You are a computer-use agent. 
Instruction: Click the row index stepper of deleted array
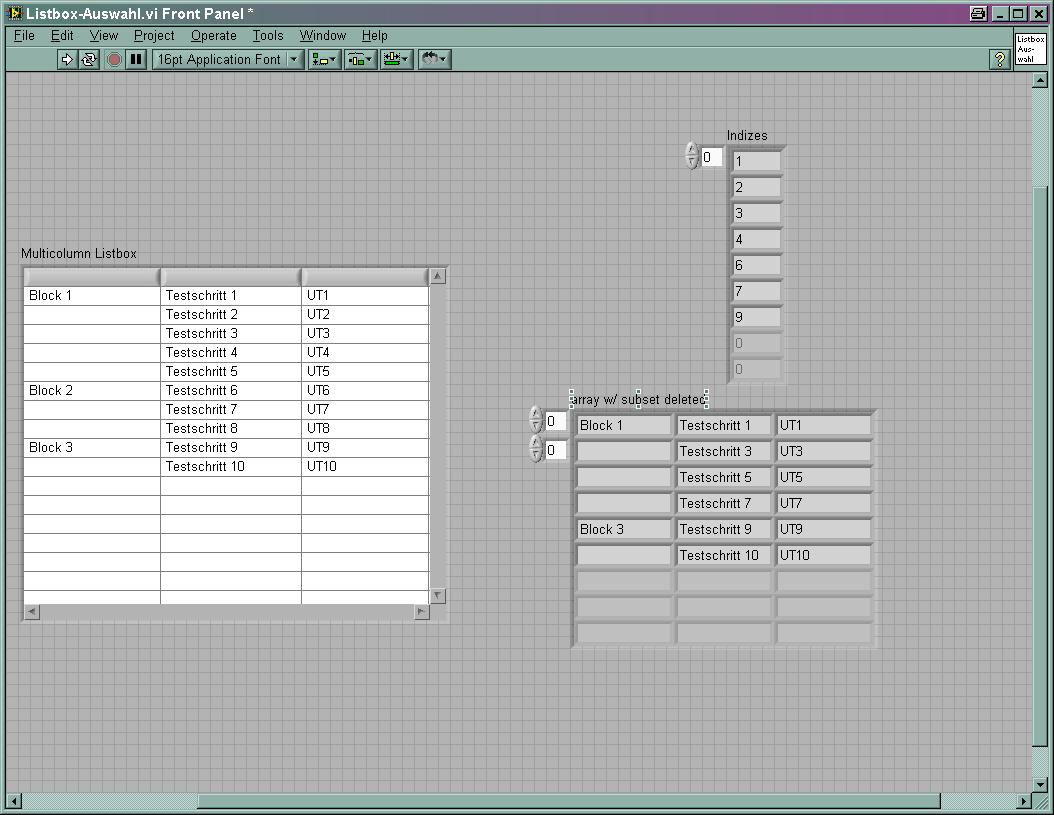pyautogui.click(x=536, y=420)
